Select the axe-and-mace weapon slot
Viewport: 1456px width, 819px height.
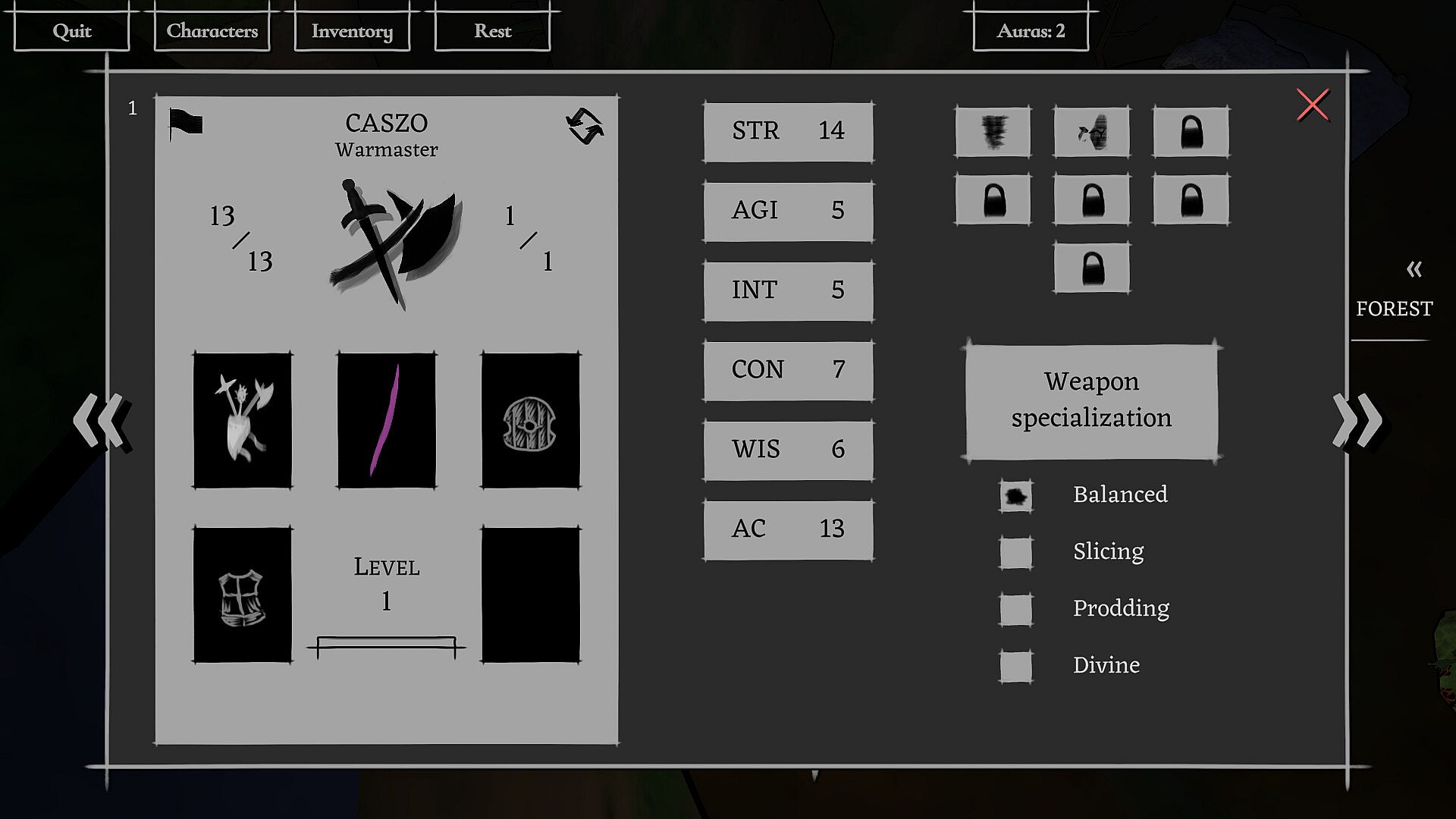pos(243,420)
